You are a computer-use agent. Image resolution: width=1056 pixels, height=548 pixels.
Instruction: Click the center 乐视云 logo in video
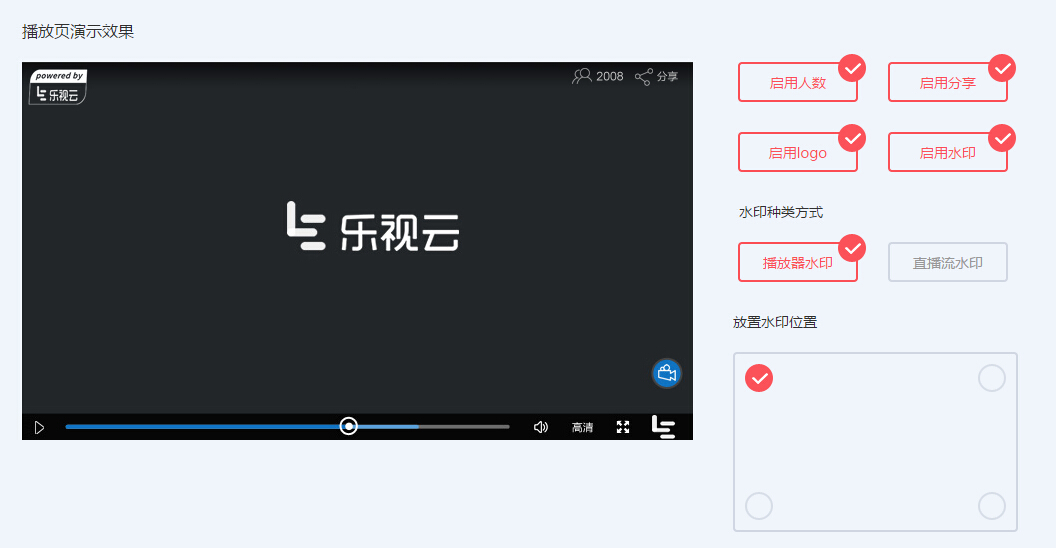(x=373, y=227)
